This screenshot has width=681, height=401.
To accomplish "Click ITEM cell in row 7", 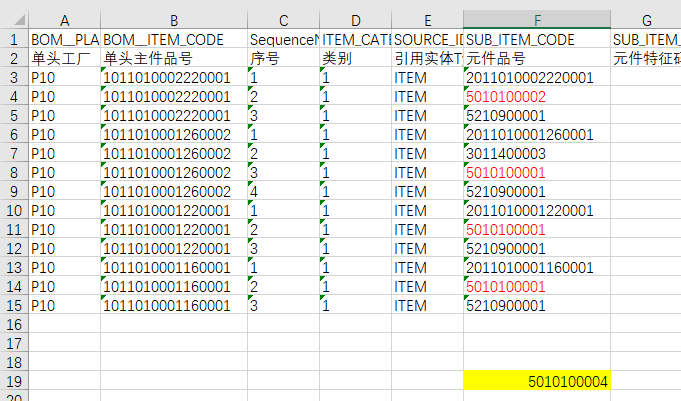I will coord(427,153).
